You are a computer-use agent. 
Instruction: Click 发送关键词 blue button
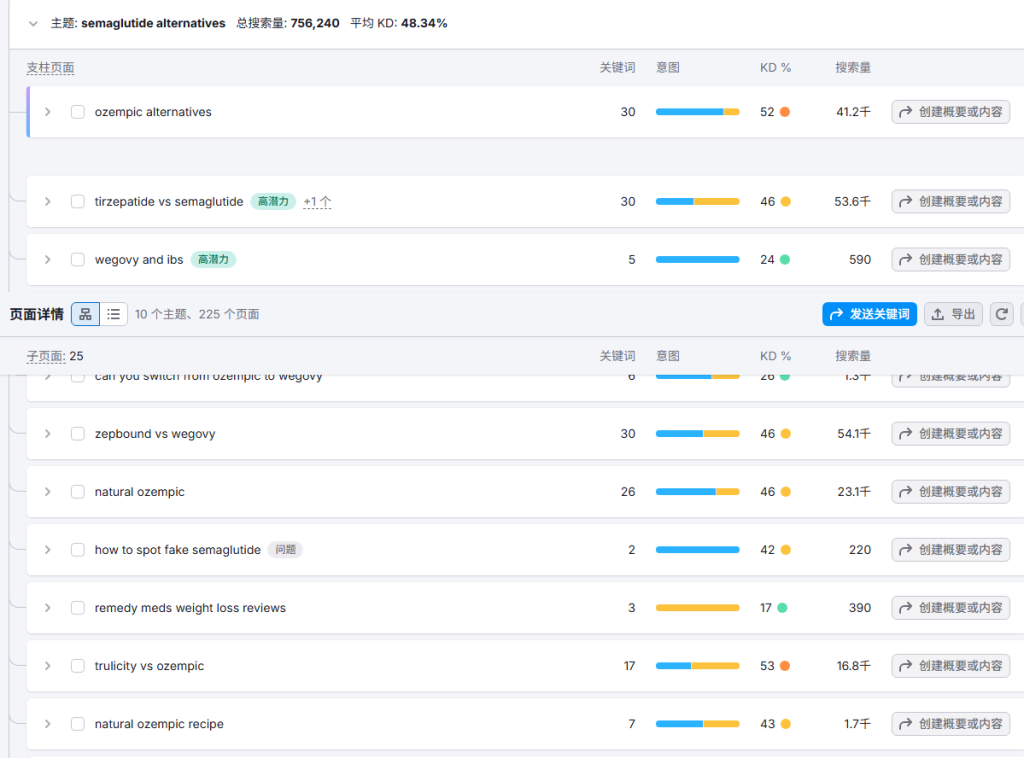[869, 314]
